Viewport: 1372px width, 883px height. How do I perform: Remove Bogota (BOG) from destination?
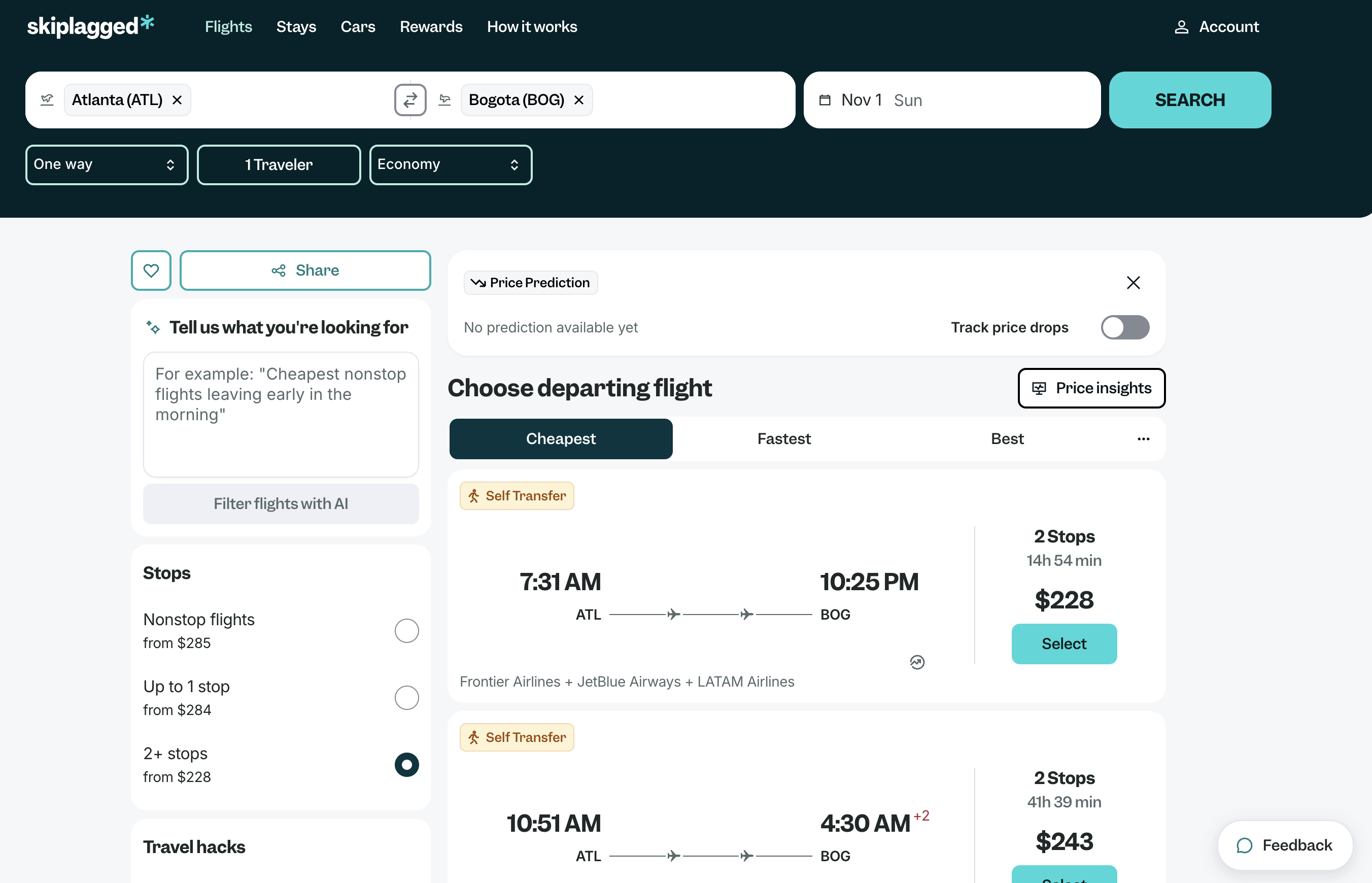point(579,100)
